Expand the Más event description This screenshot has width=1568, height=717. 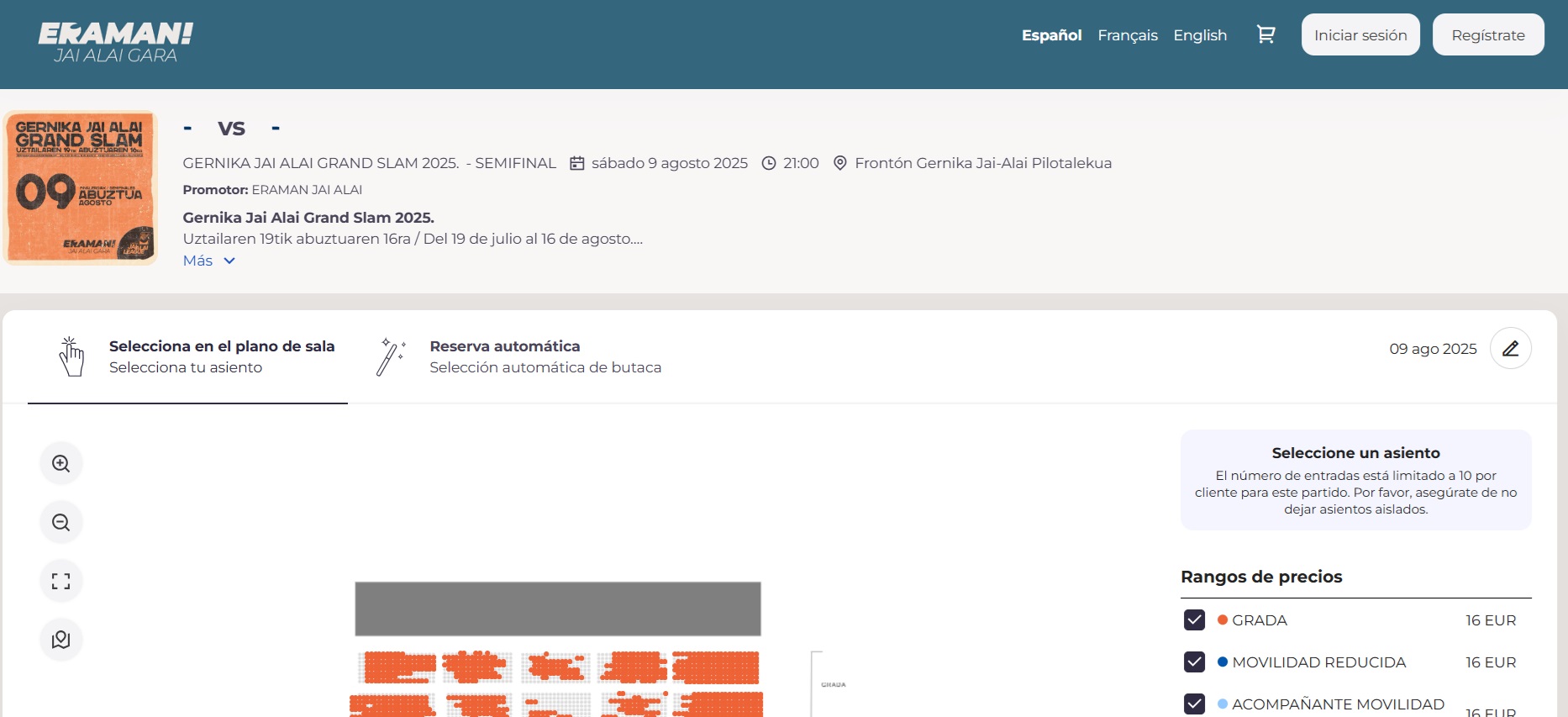209,261
